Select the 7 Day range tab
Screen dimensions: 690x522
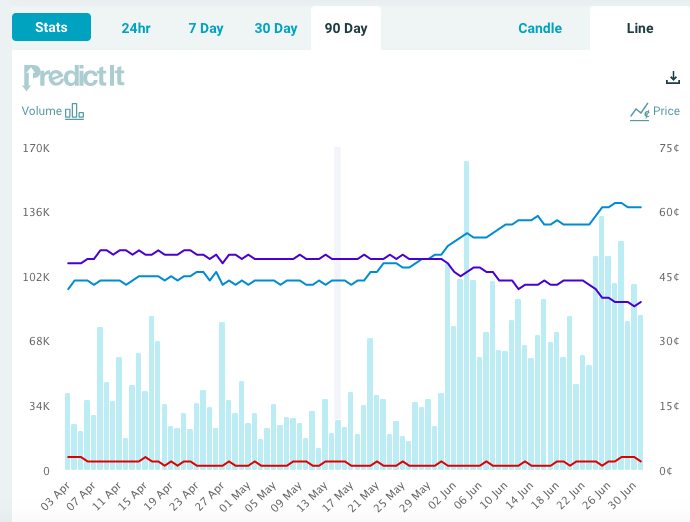[x=206, y=28]
